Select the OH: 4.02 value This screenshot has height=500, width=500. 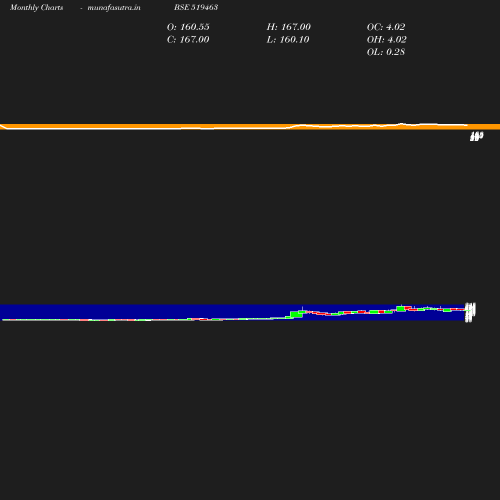[x=386, y=39]
